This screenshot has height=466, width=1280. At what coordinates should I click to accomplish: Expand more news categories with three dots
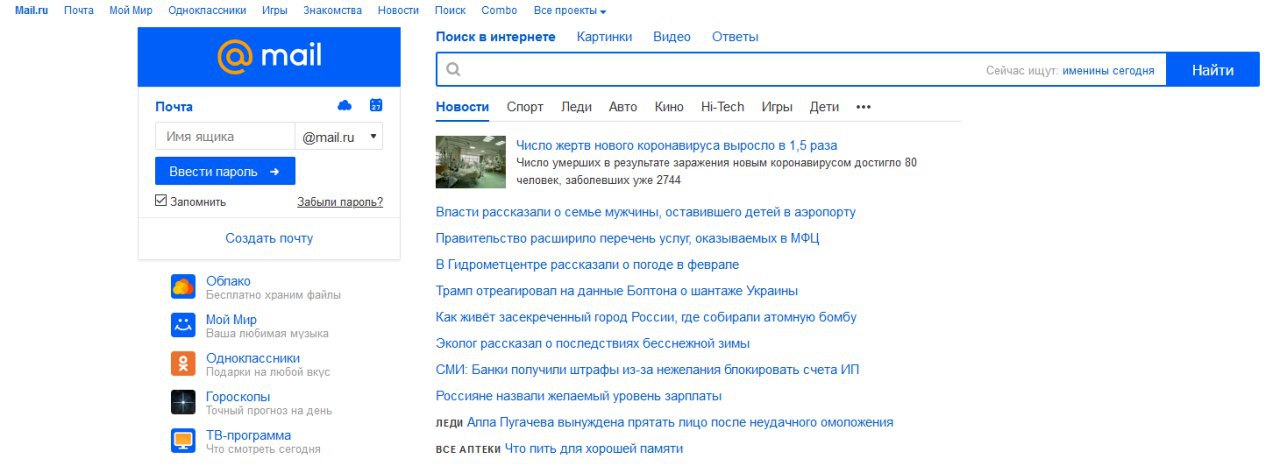(x=864, y=107)
